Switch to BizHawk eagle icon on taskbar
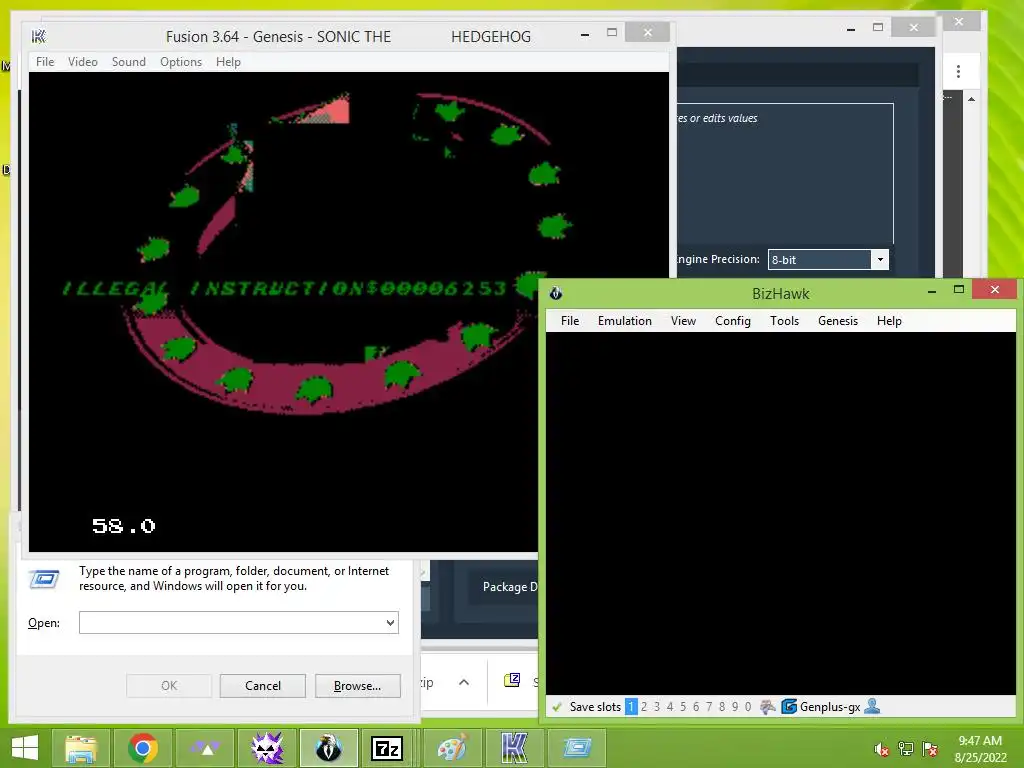 328,748
